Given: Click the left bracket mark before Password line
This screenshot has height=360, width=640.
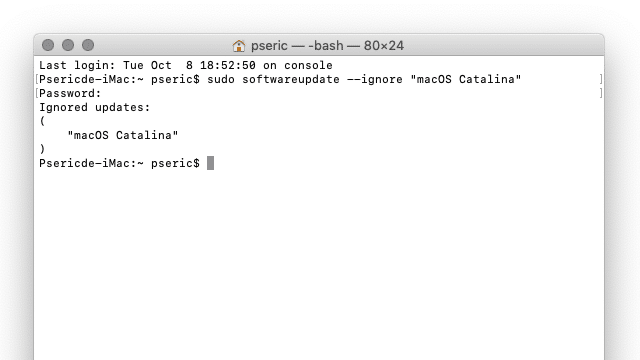Looking at the screenshot, I should click(x=37, y=93).
